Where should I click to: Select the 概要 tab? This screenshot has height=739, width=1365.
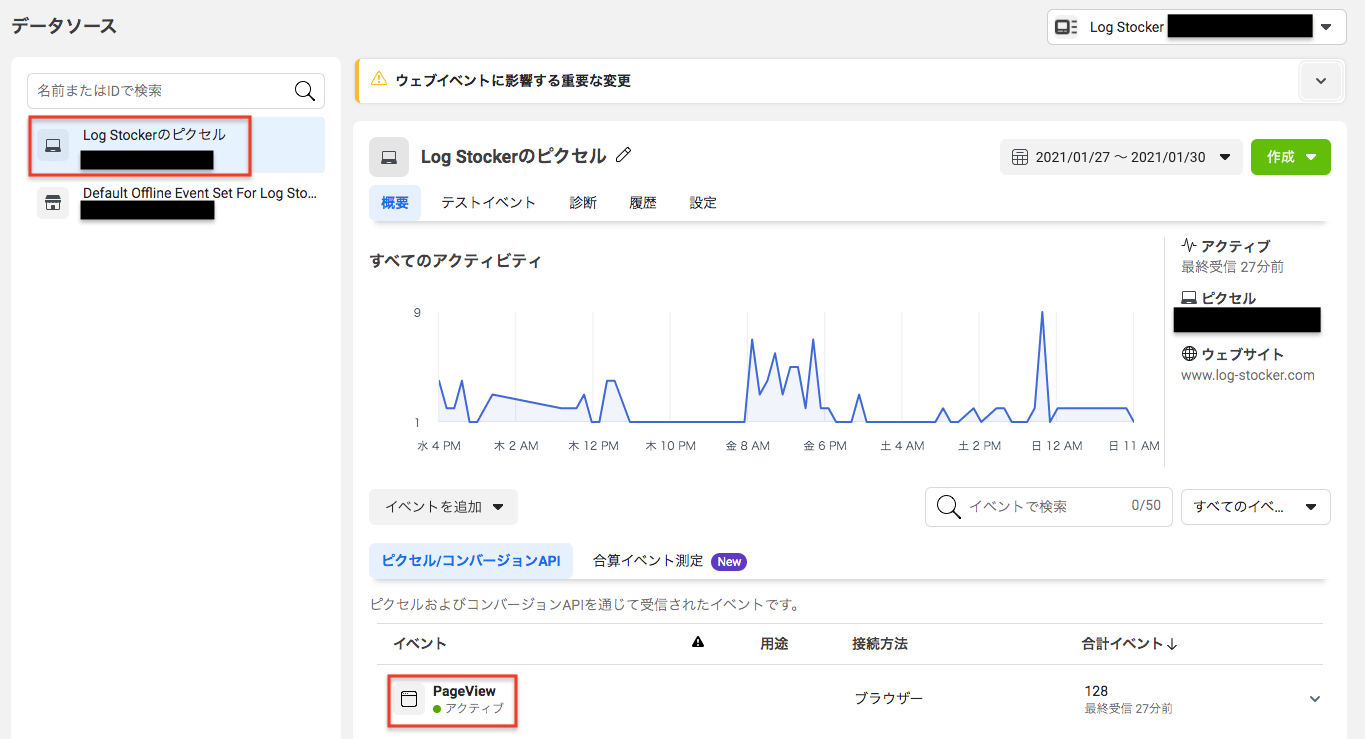[x=395, y=202]
